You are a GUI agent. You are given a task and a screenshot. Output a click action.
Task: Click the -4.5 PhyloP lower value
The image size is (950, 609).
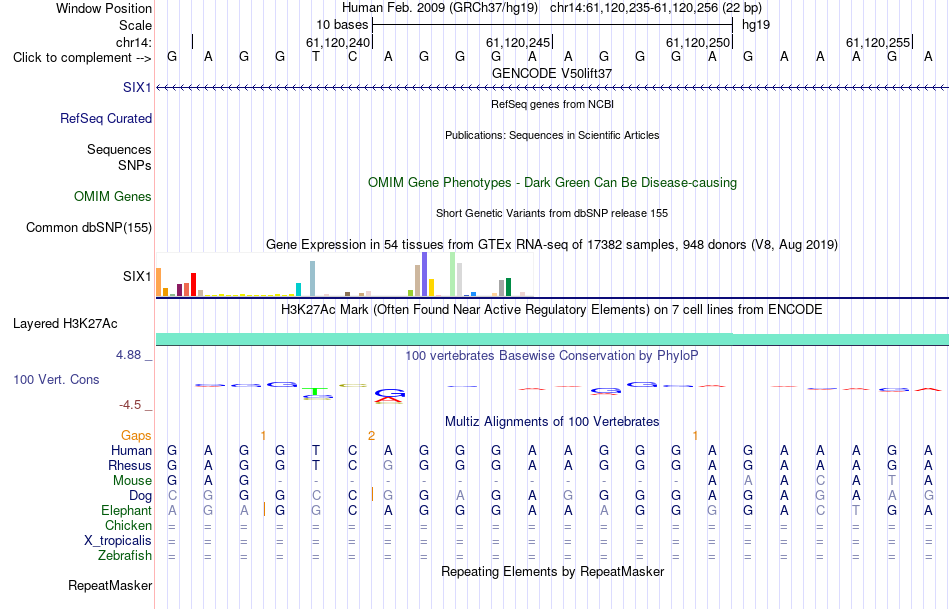(130, 405)
